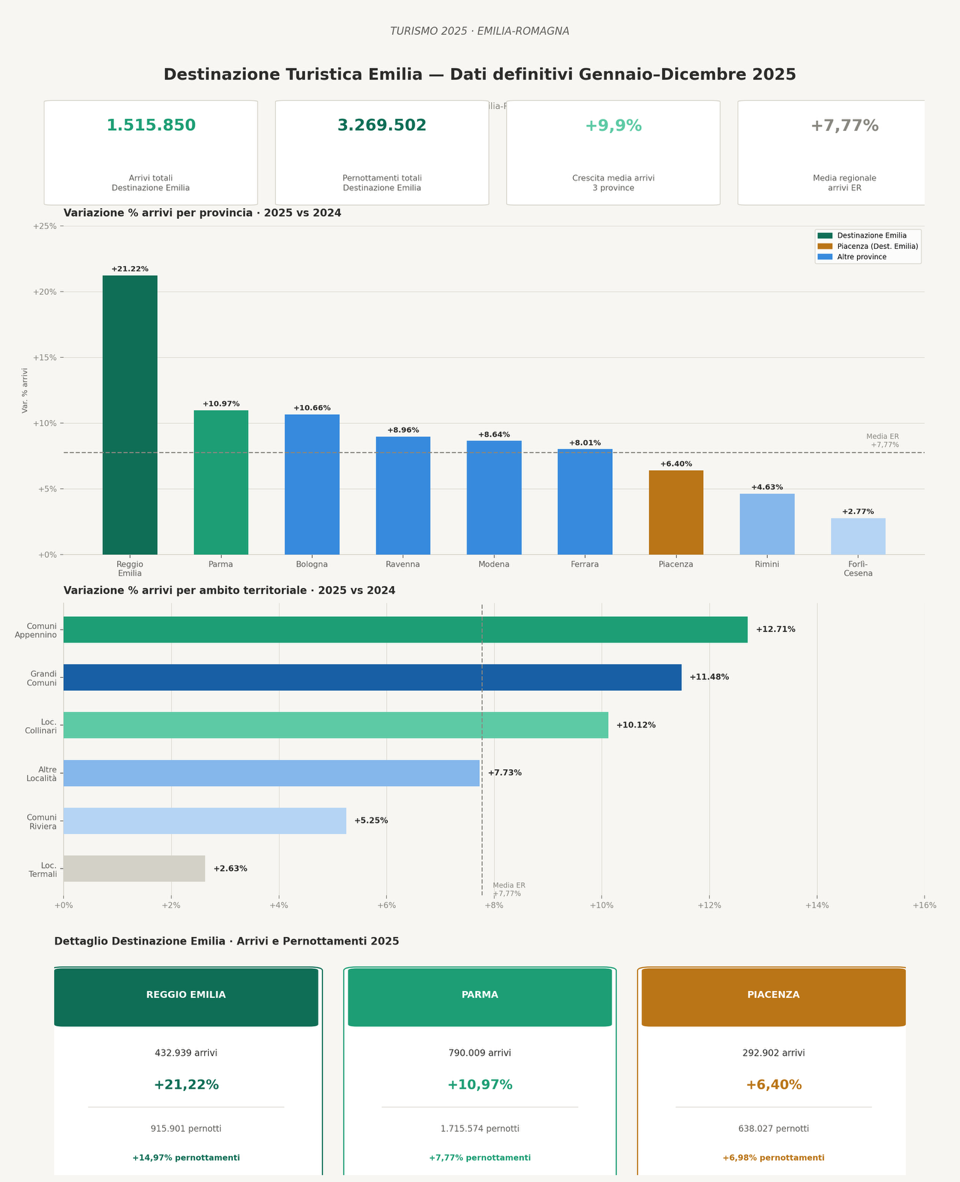960x1182 pixels.
Task: Click the Parma bar showing +10.97%
Action: tap(221, 482)
